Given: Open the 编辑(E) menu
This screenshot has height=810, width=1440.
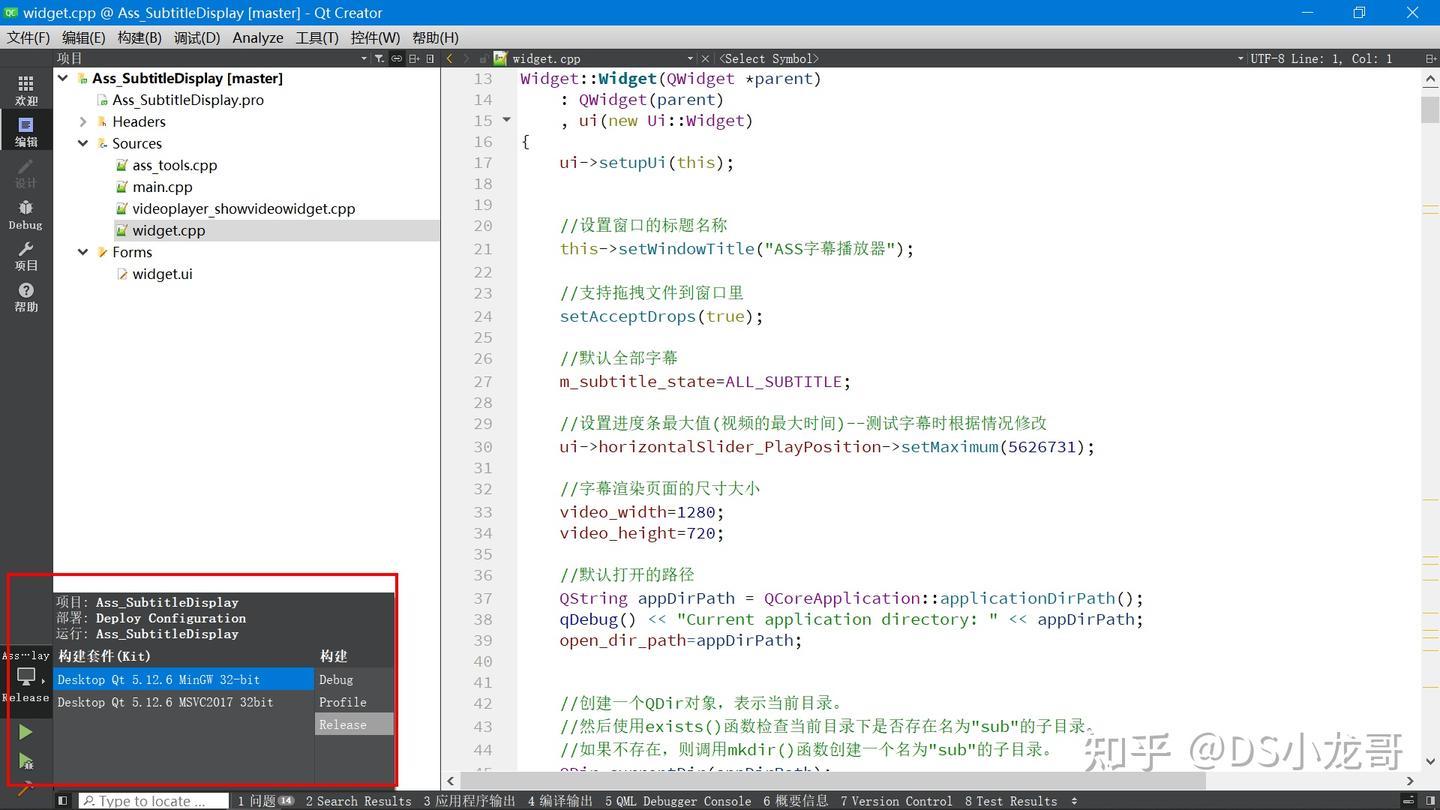Looking at the screenshot, I should [x=83, y=37].
